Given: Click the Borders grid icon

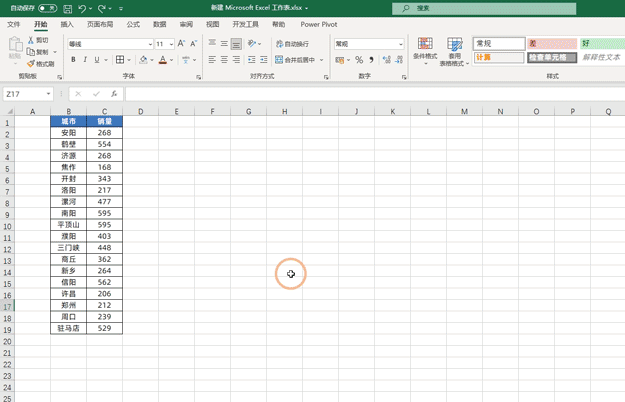Looking at the screenshot, I should point(120,60).
